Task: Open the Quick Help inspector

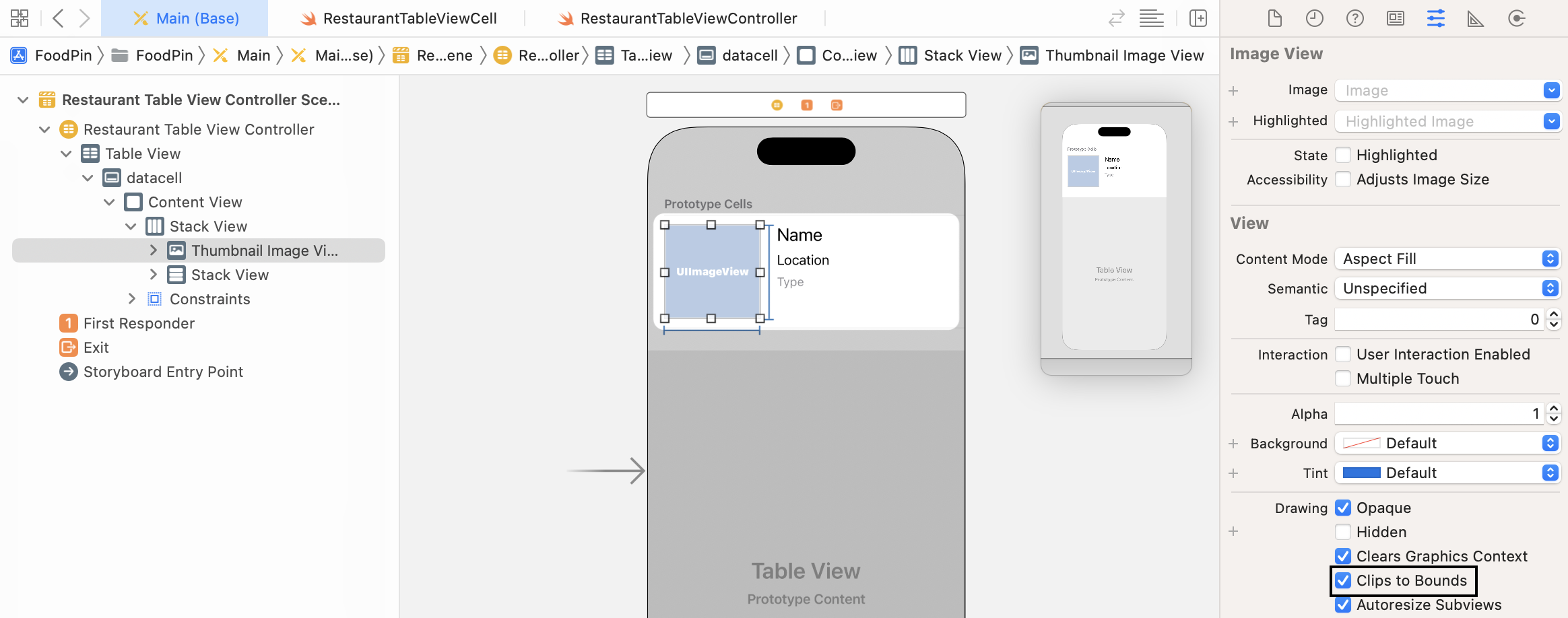Action: point(1354,18)
